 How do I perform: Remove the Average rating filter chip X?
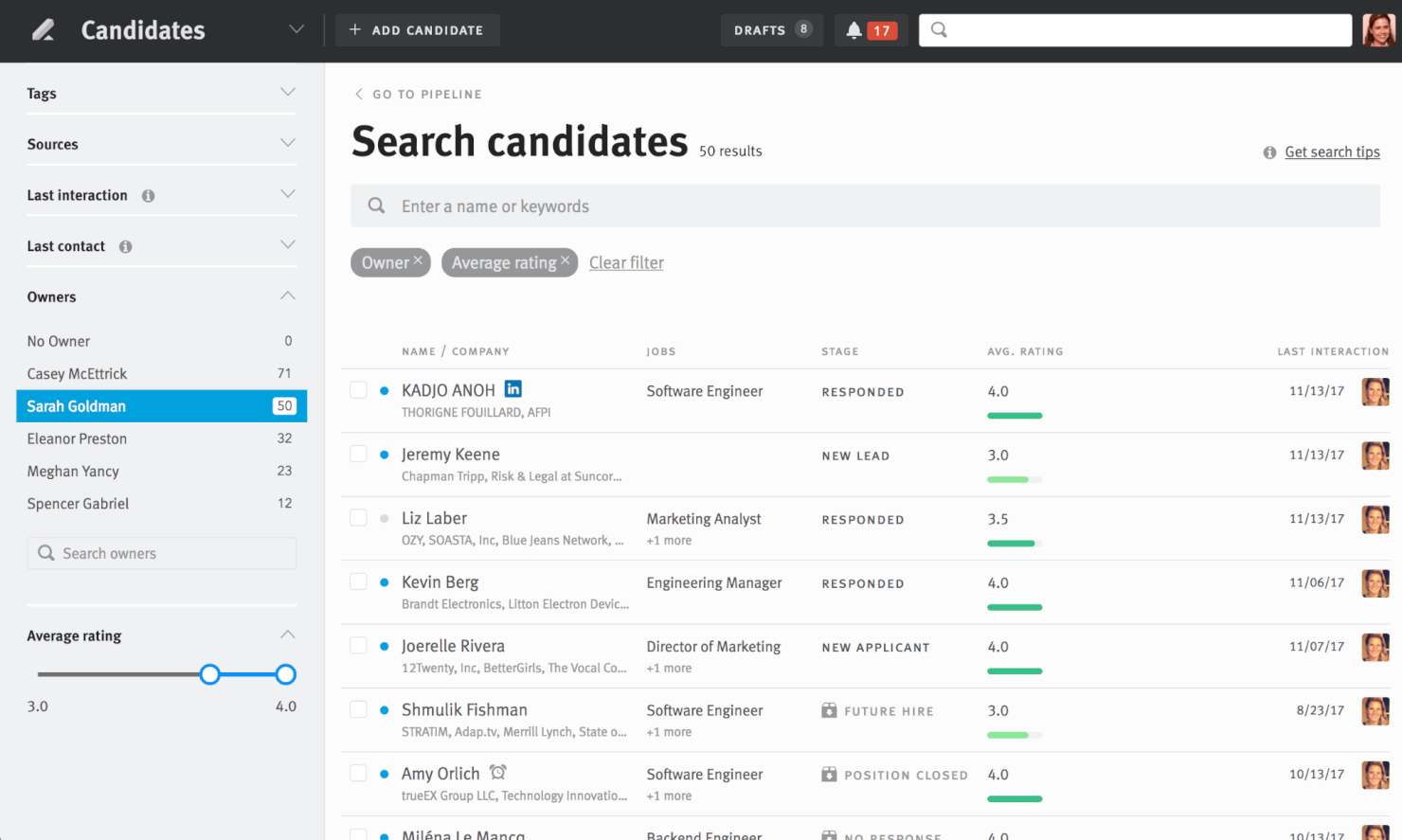point(565,259)
